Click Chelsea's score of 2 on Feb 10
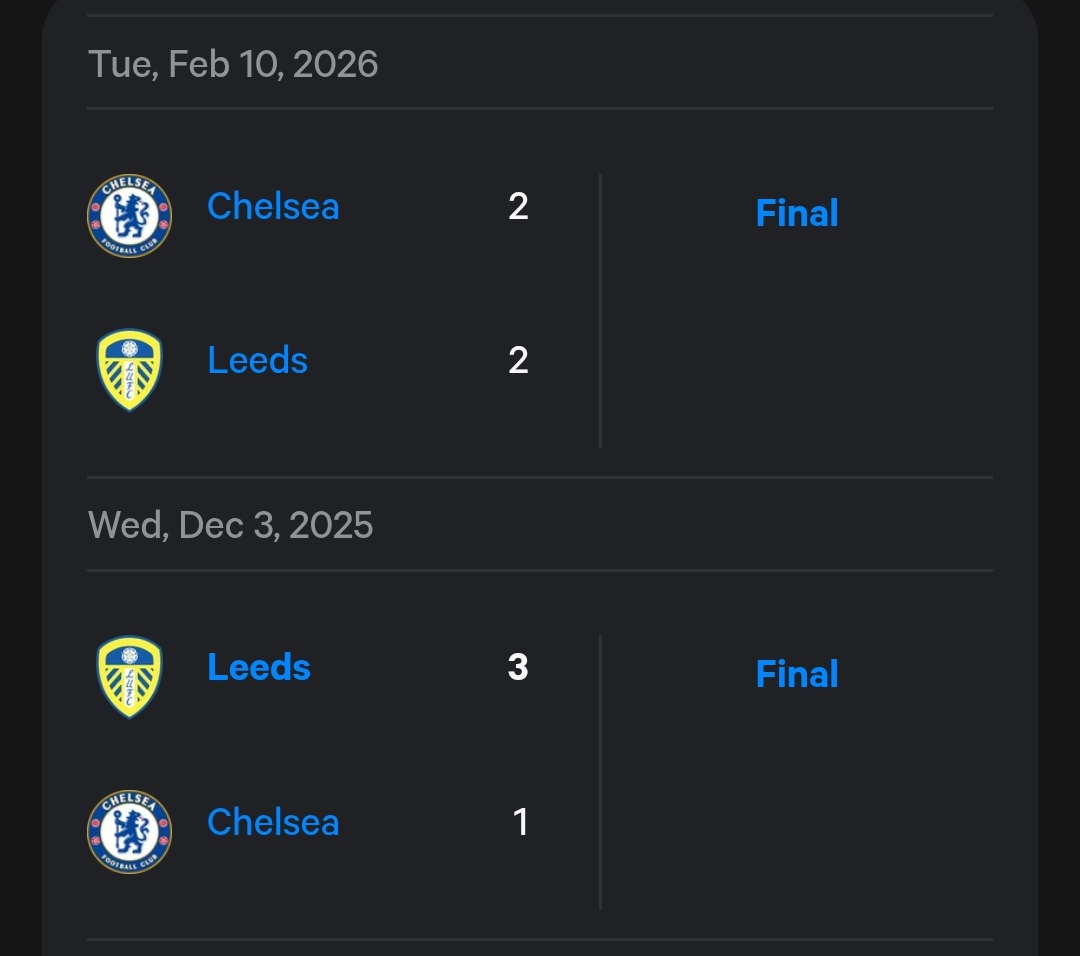Viewport: 1080px width, 956px height. point(518,207)
